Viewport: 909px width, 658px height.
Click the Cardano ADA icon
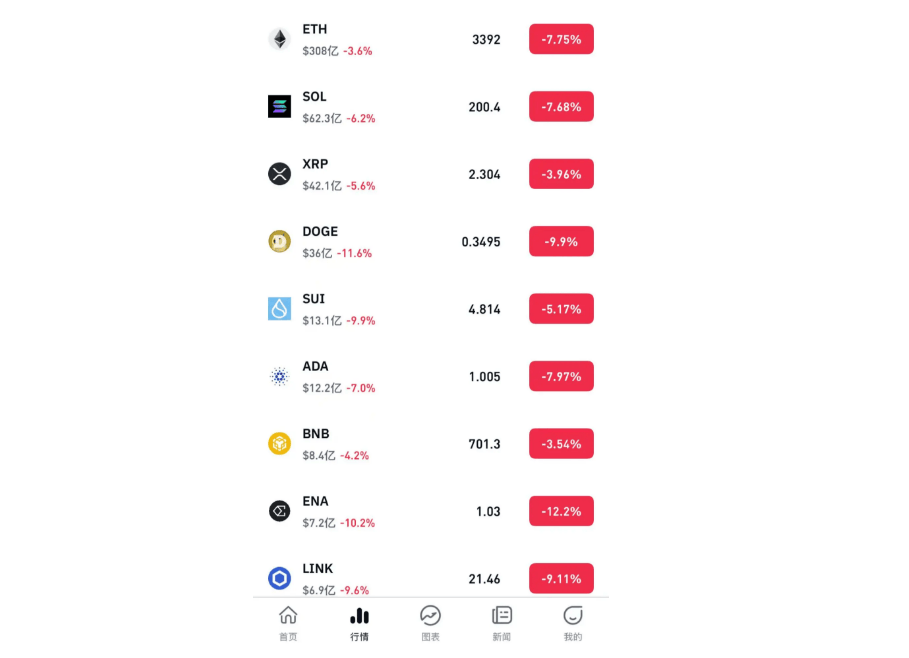point(279,376)
